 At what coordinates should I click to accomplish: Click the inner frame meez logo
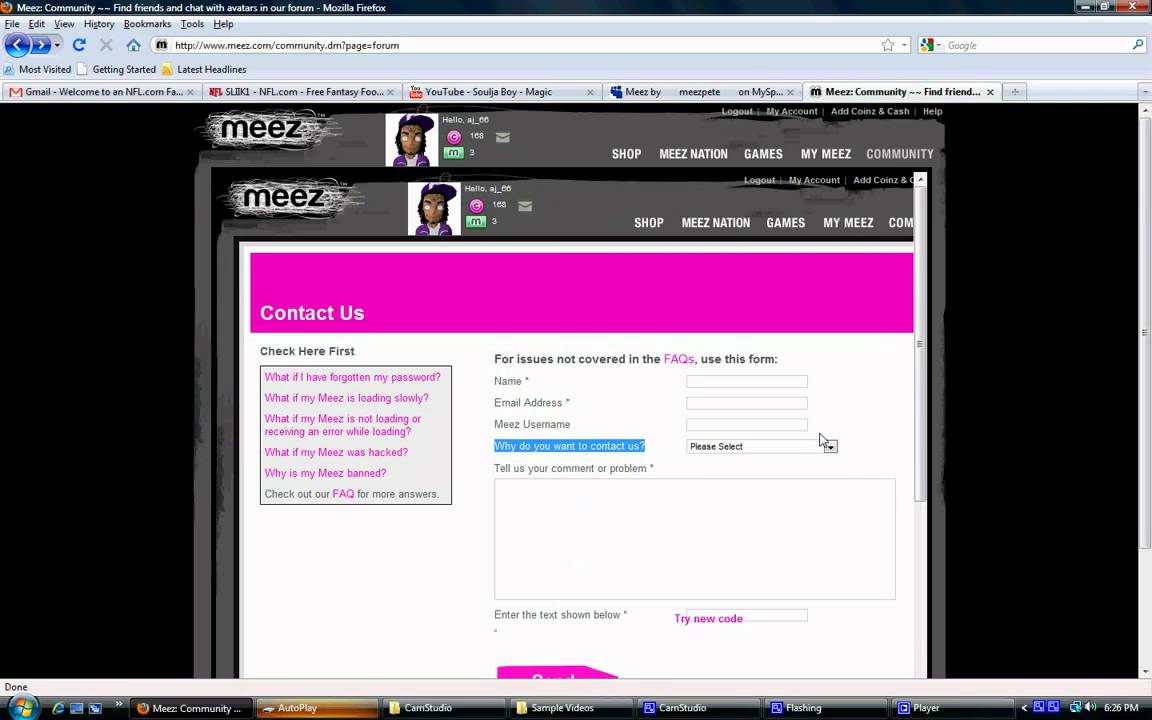point(289,198)
